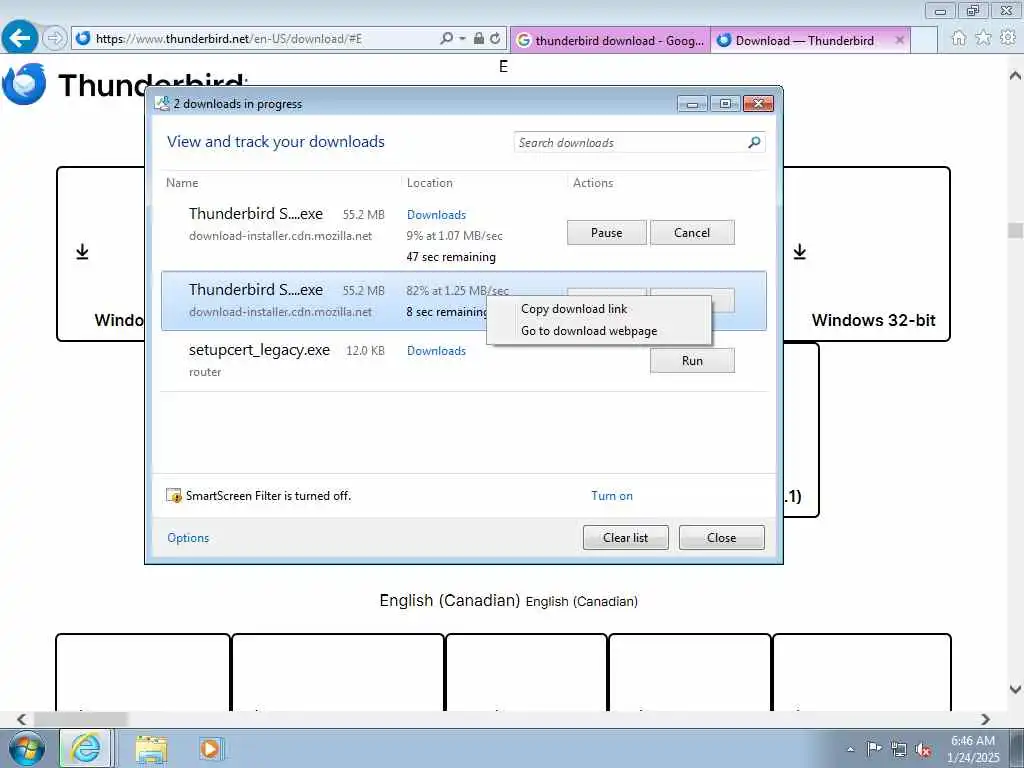
Task: Cancel the first Thunderbird download
Action: coord(692,232)
